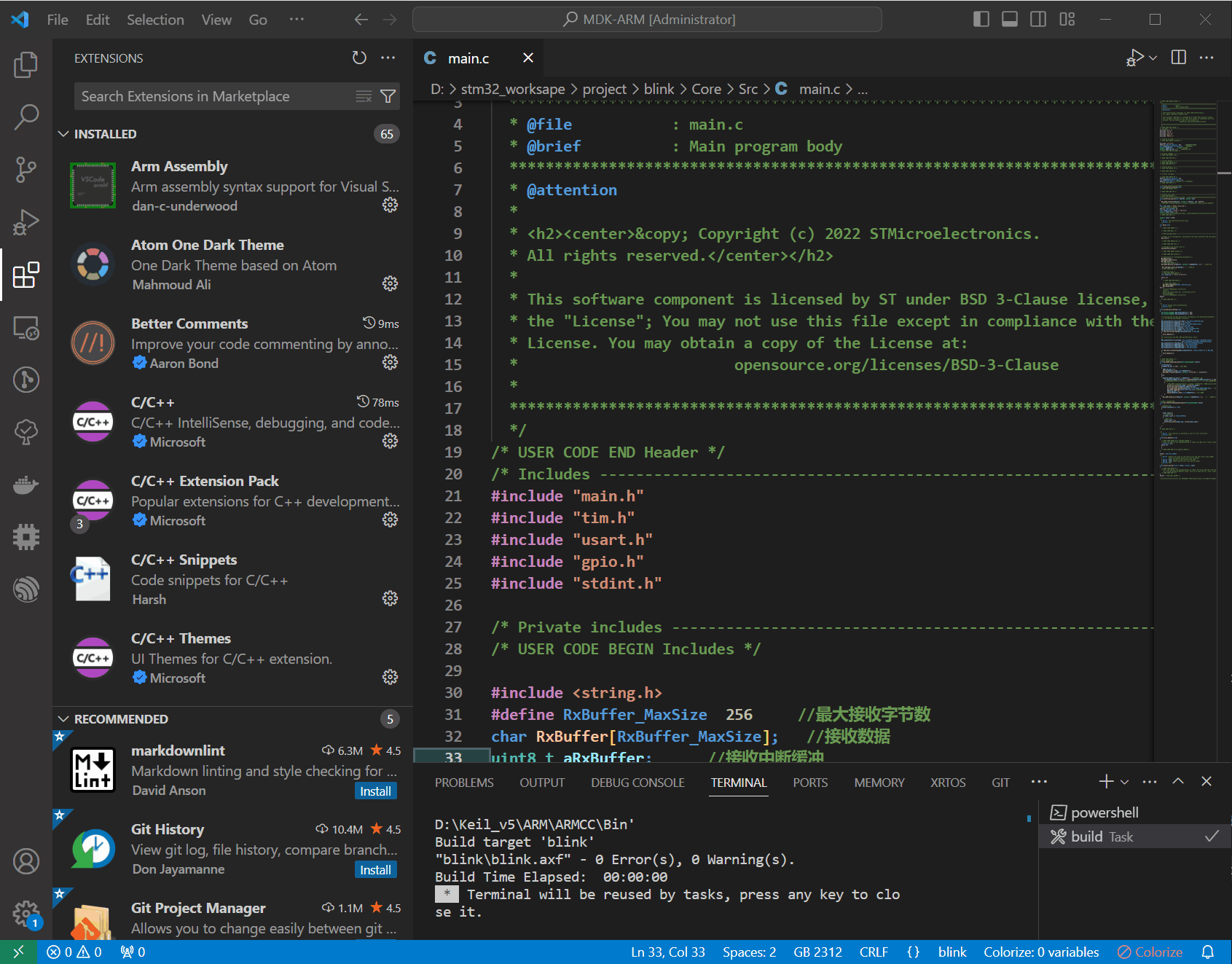Screen dimensions: 1232x964
Task: Switch to the MEMORY panel tab
Action: tap(879, 783)
